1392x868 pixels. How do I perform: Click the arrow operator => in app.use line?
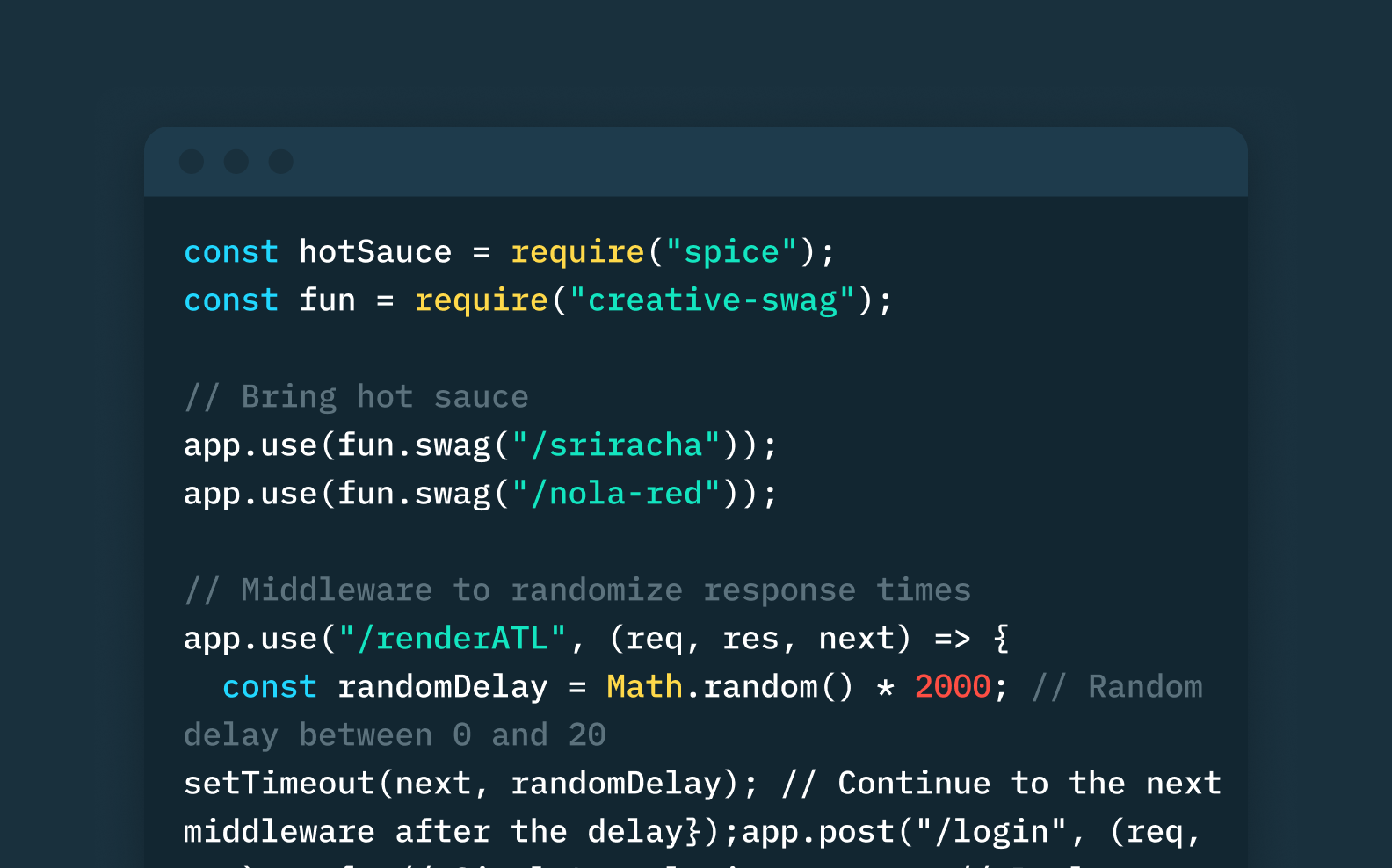pyautogui.click(x=953, y=639)
